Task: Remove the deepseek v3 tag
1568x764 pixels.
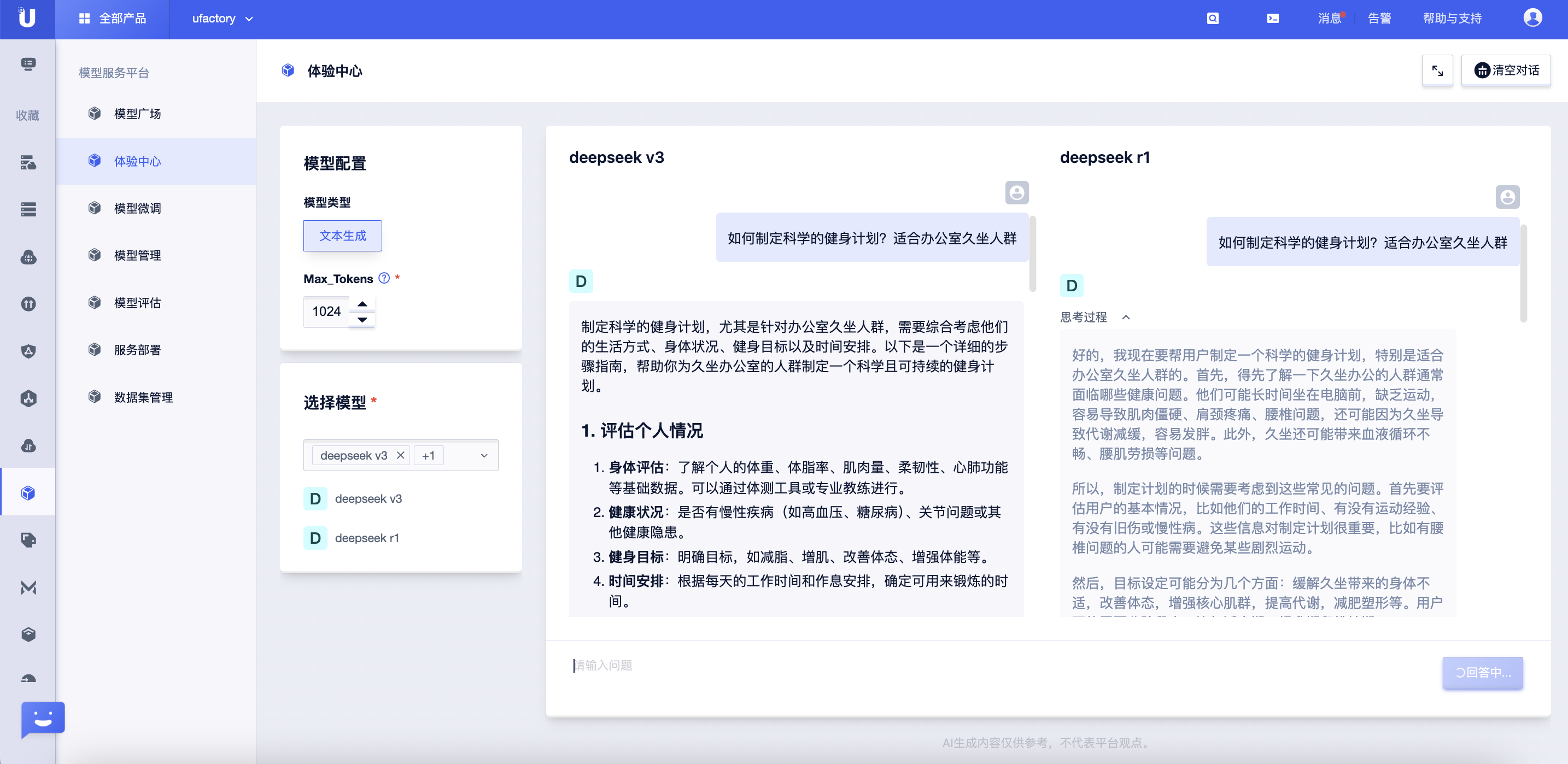Action: click(x=401, y=455)
